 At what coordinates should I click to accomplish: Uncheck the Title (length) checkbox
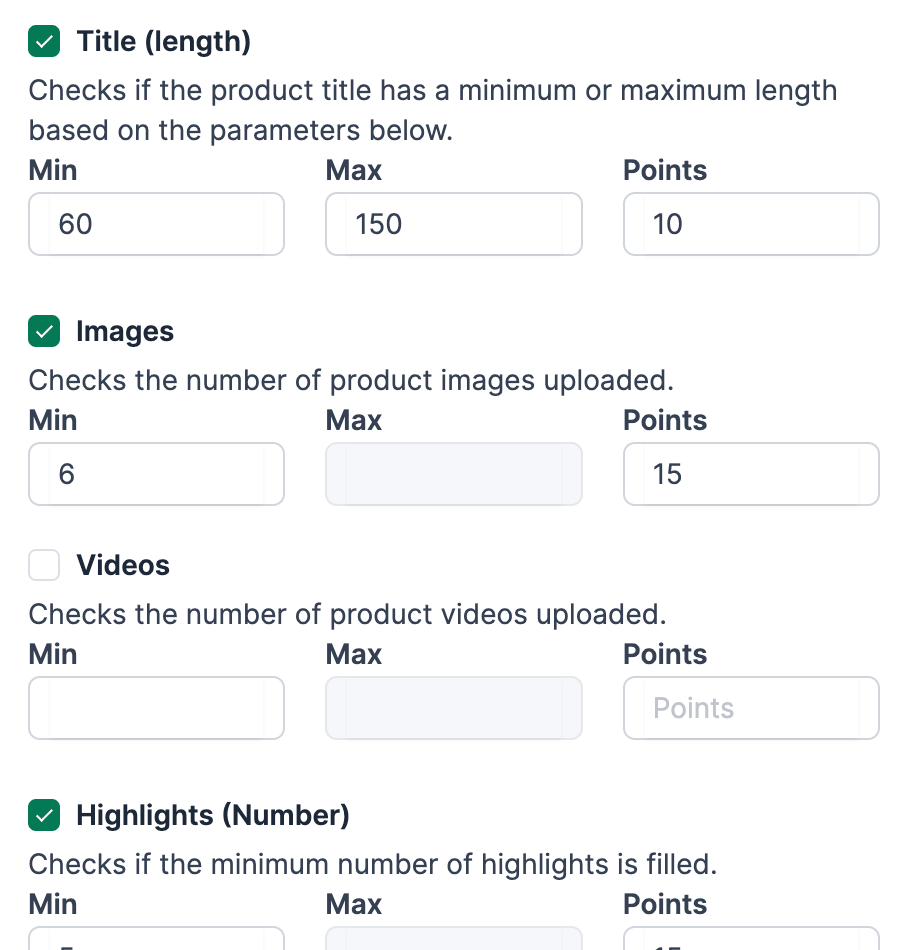44,42
